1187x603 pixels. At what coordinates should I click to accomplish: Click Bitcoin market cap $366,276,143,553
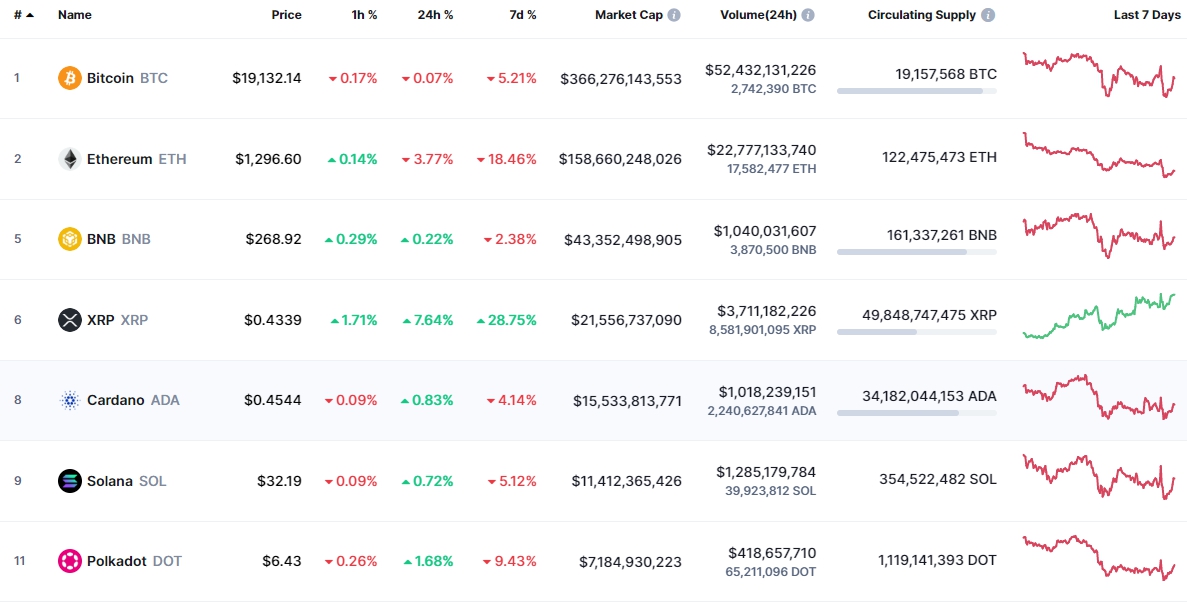[x=621, y=79]
